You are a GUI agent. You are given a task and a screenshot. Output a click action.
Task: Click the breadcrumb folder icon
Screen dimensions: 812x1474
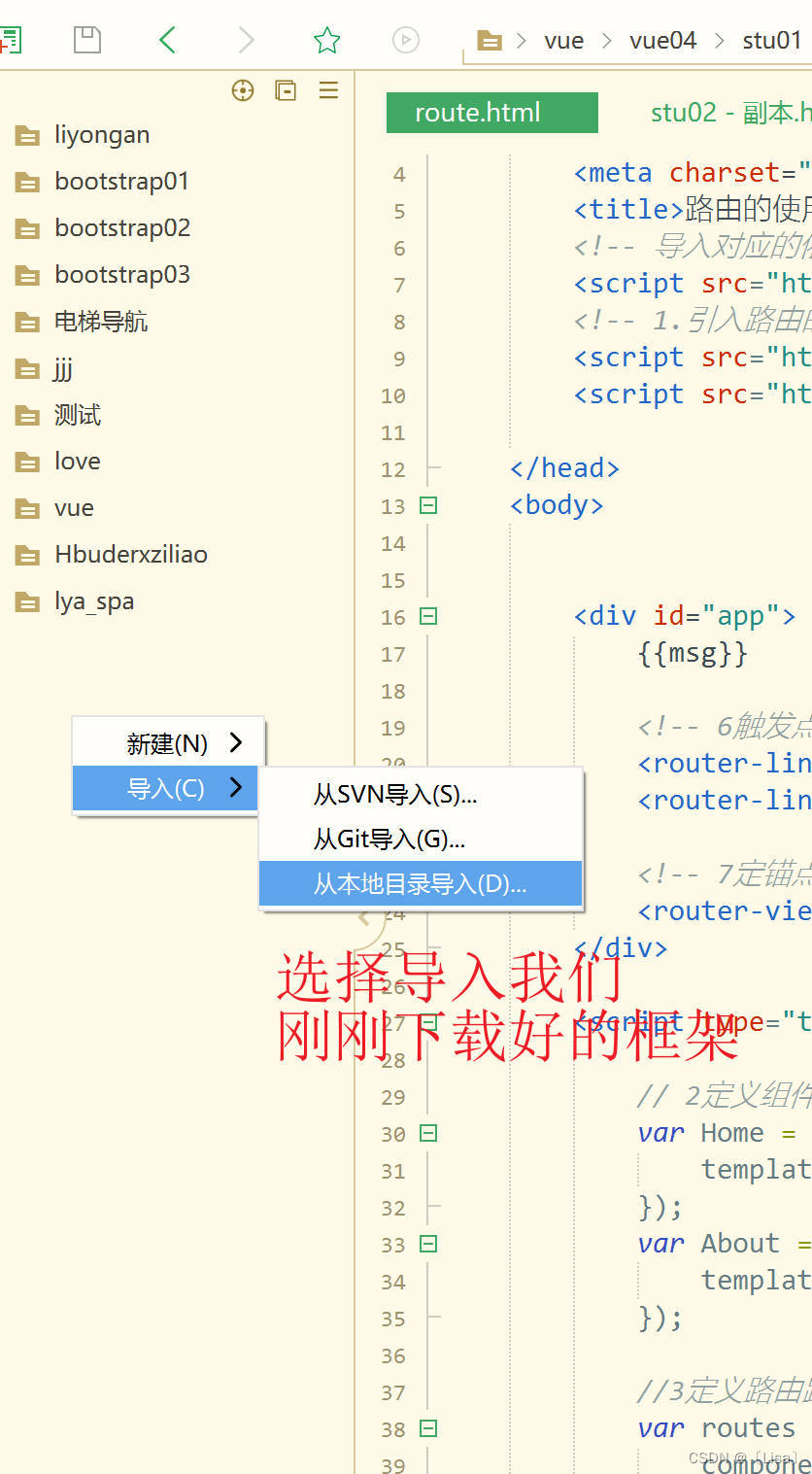tap(490, 41)
